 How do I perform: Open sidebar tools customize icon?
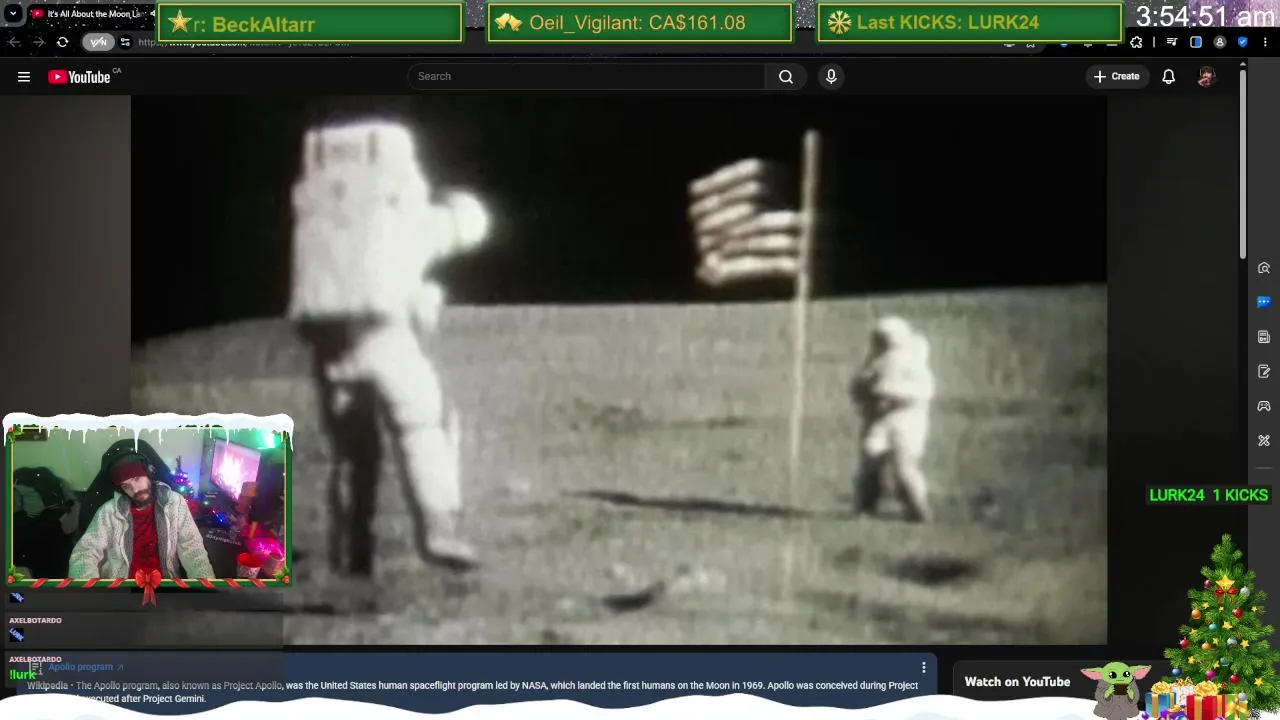[1264, 440]
